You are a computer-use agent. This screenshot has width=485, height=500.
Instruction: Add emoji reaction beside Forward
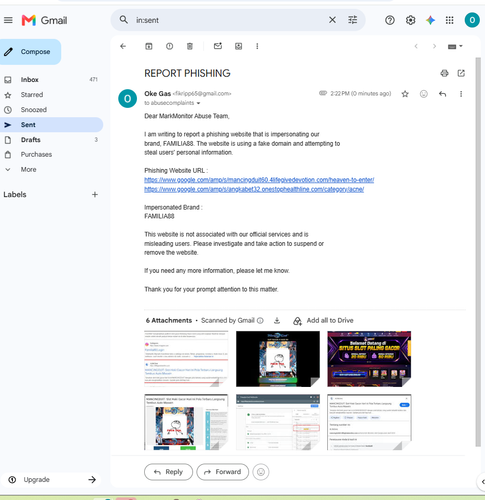coord(261,472)
